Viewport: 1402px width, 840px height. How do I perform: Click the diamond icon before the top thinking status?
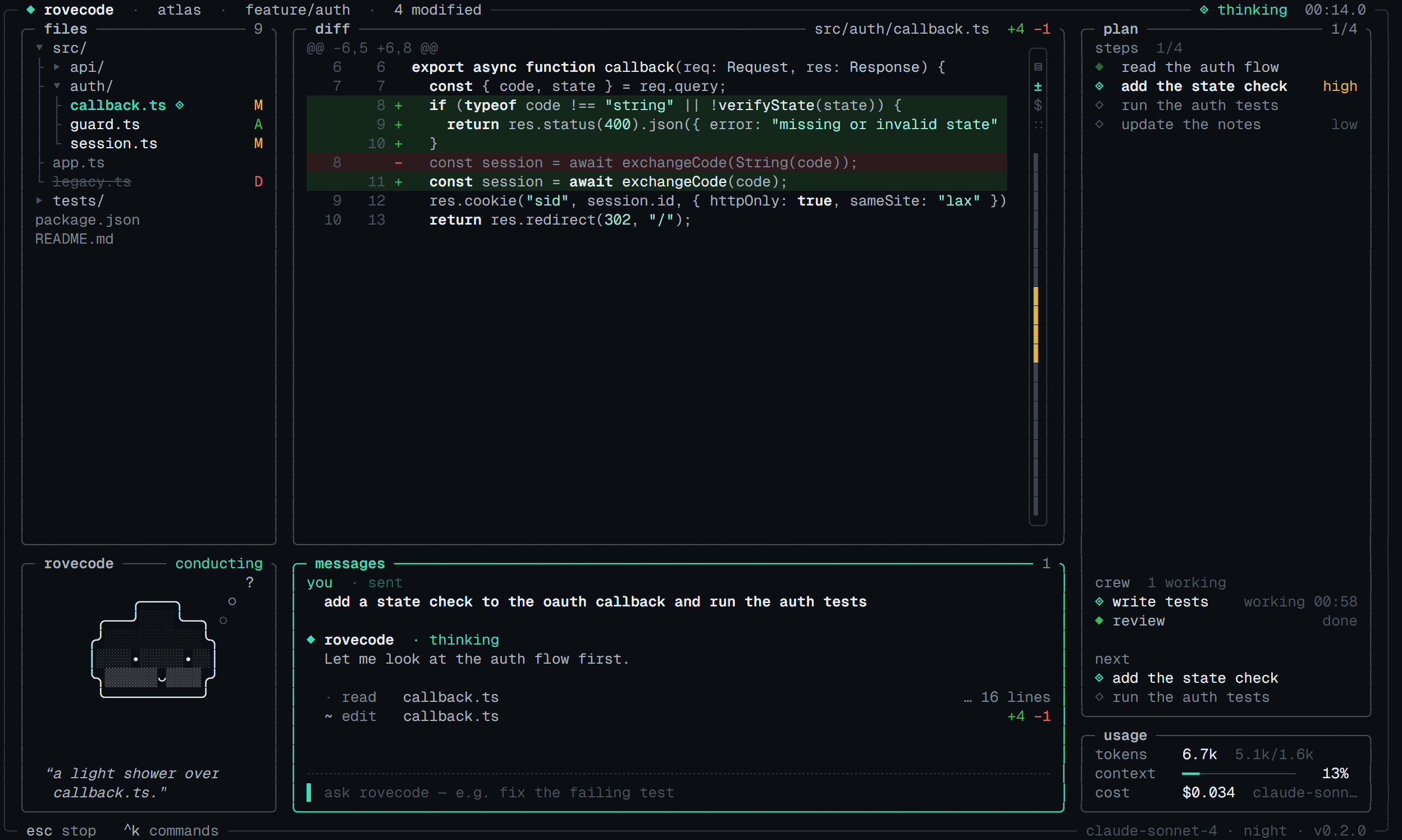click(x=1203, y=10)
